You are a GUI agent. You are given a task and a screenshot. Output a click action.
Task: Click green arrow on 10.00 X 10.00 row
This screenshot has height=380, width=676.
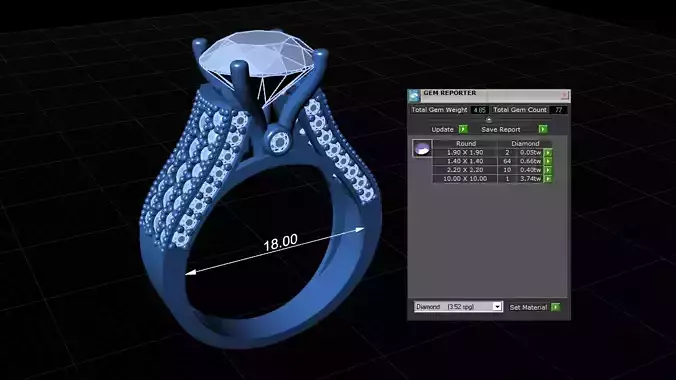(x=548, y=179)
